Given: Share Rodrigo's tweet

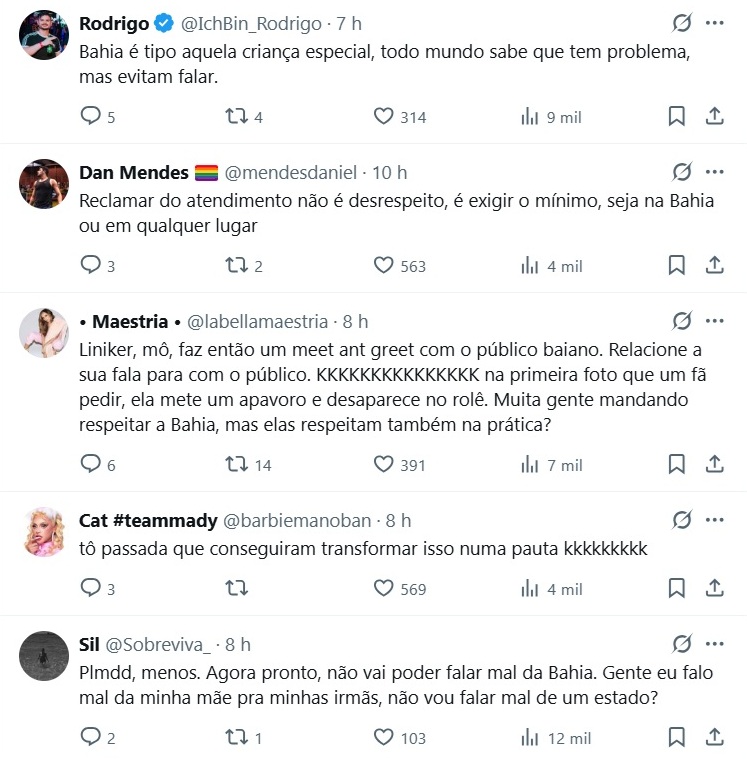Looking at the screenshot, I should pyautogui.click(x=715, y=117).
